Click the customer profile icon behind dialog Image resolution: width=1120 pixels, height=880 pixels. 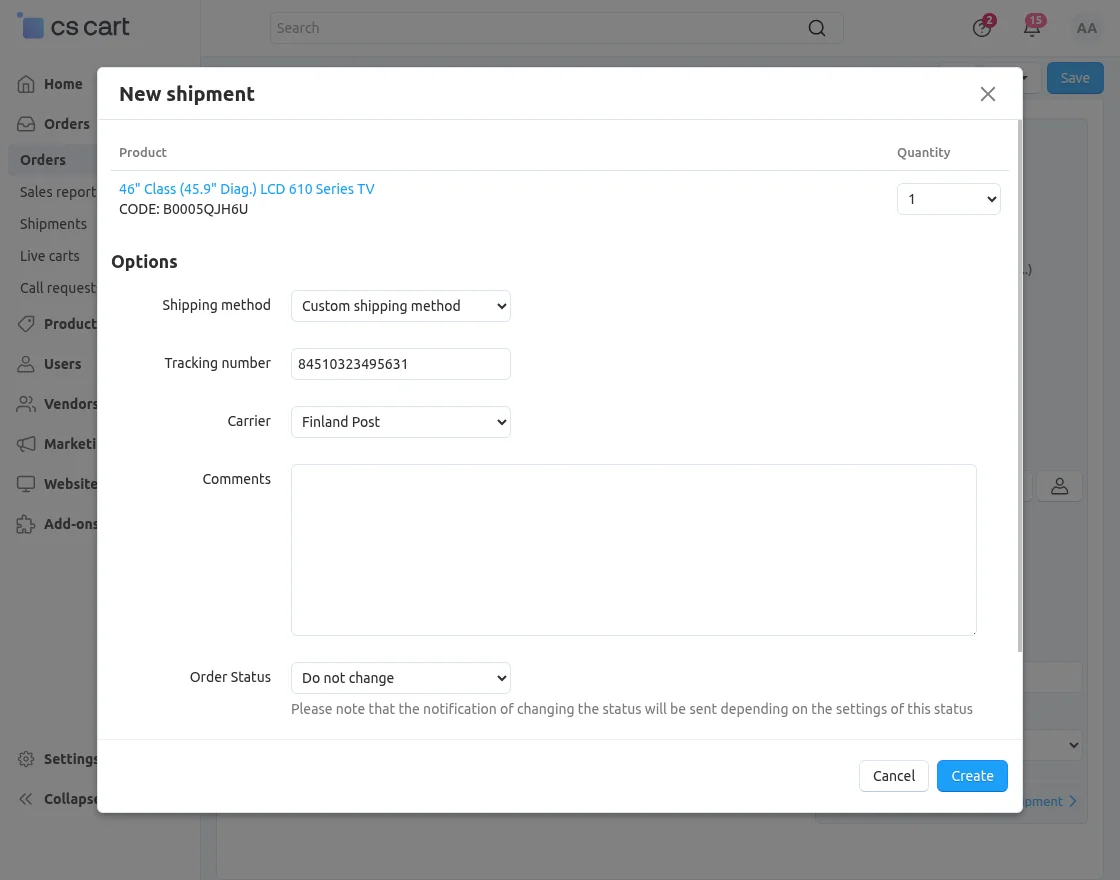tap(1059, 486)
